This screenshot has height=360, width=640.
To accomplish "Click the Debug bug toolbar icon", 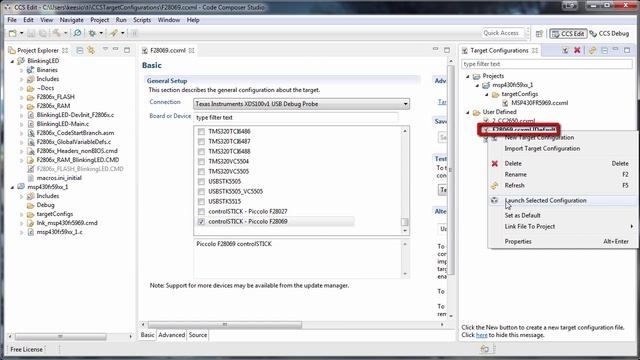I will click(93, 33).
